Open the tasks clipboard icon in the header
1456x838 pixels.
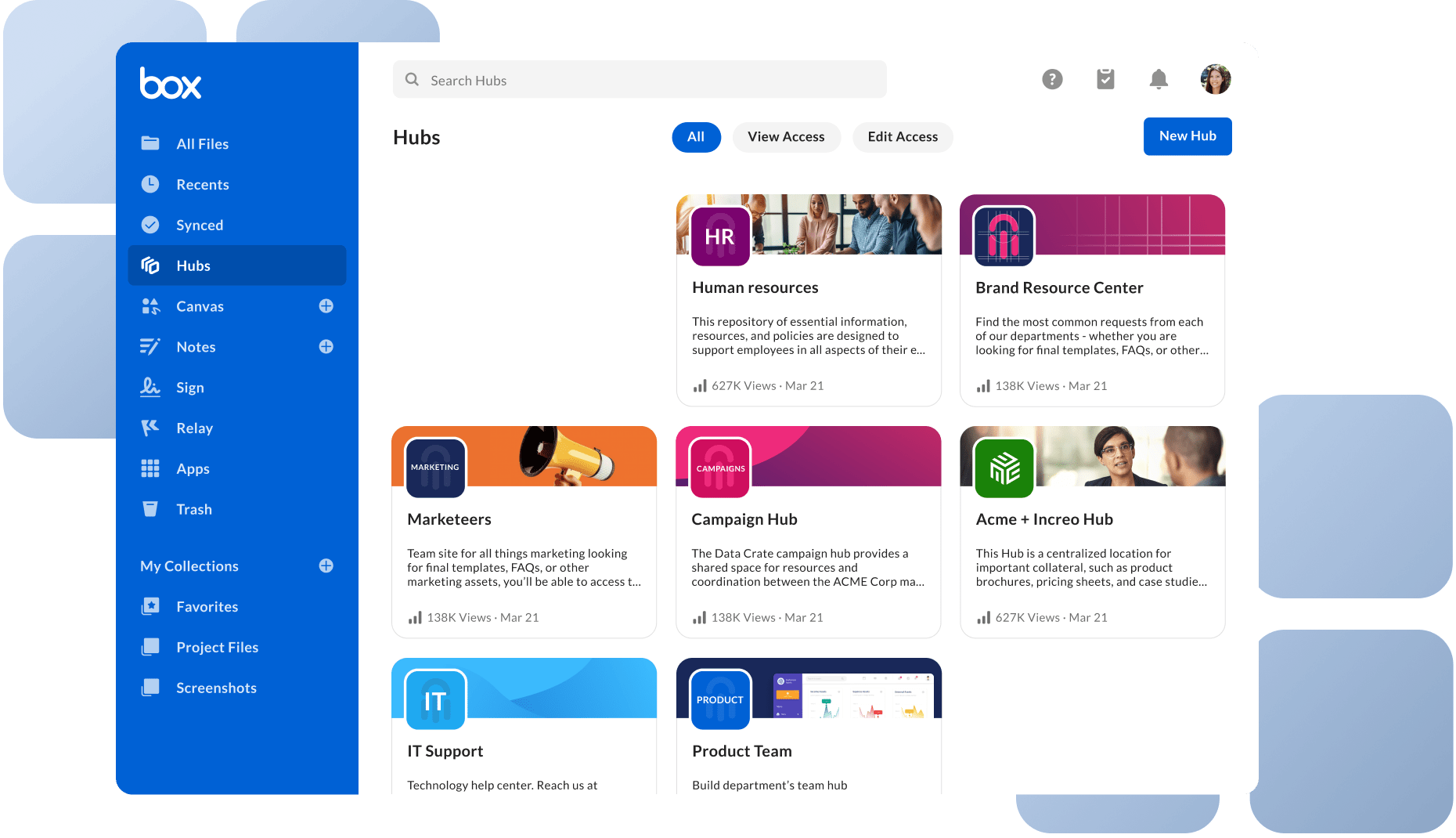(x=1105, y=79)
